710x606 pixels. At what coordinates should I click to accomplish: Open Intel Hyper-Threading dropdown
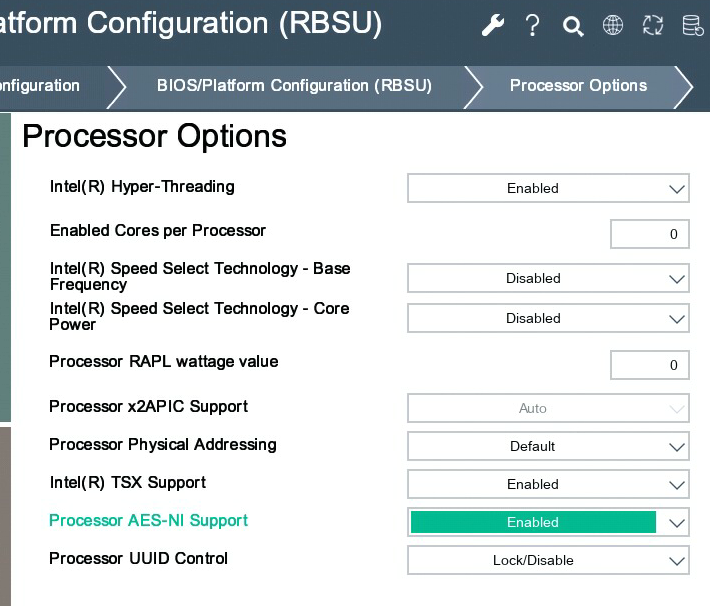coord(548,188)
